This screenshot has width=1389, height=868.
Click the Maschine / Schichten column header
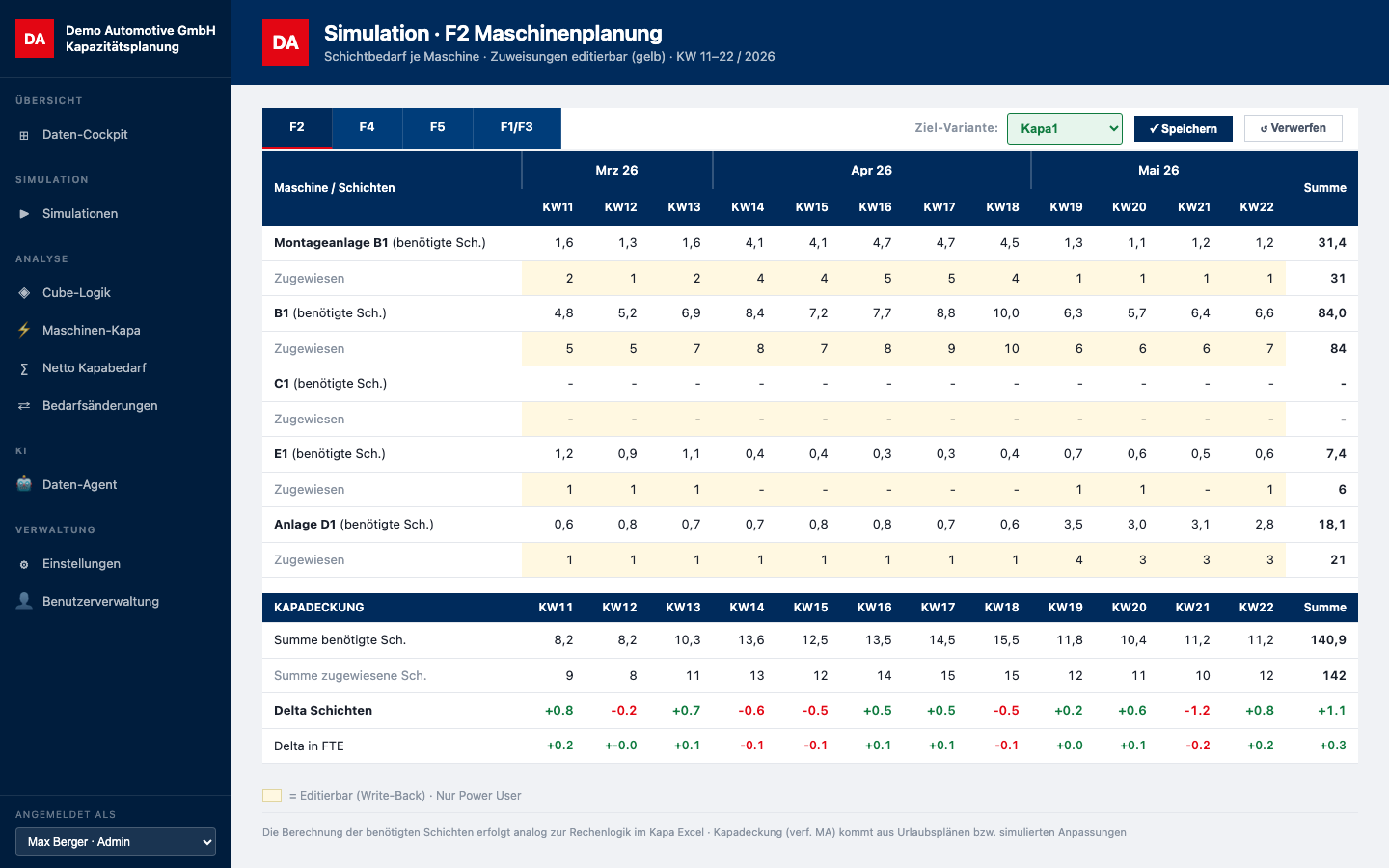335,188
